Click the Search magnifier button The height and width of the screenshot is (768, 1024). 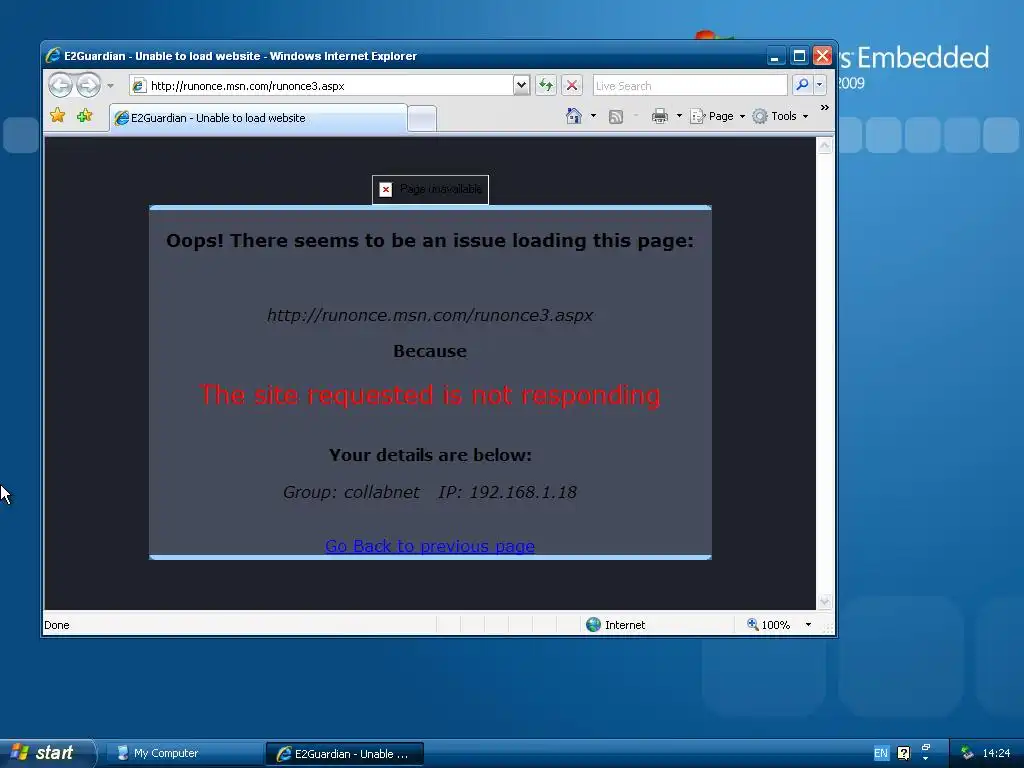click(x=802, y=85)
